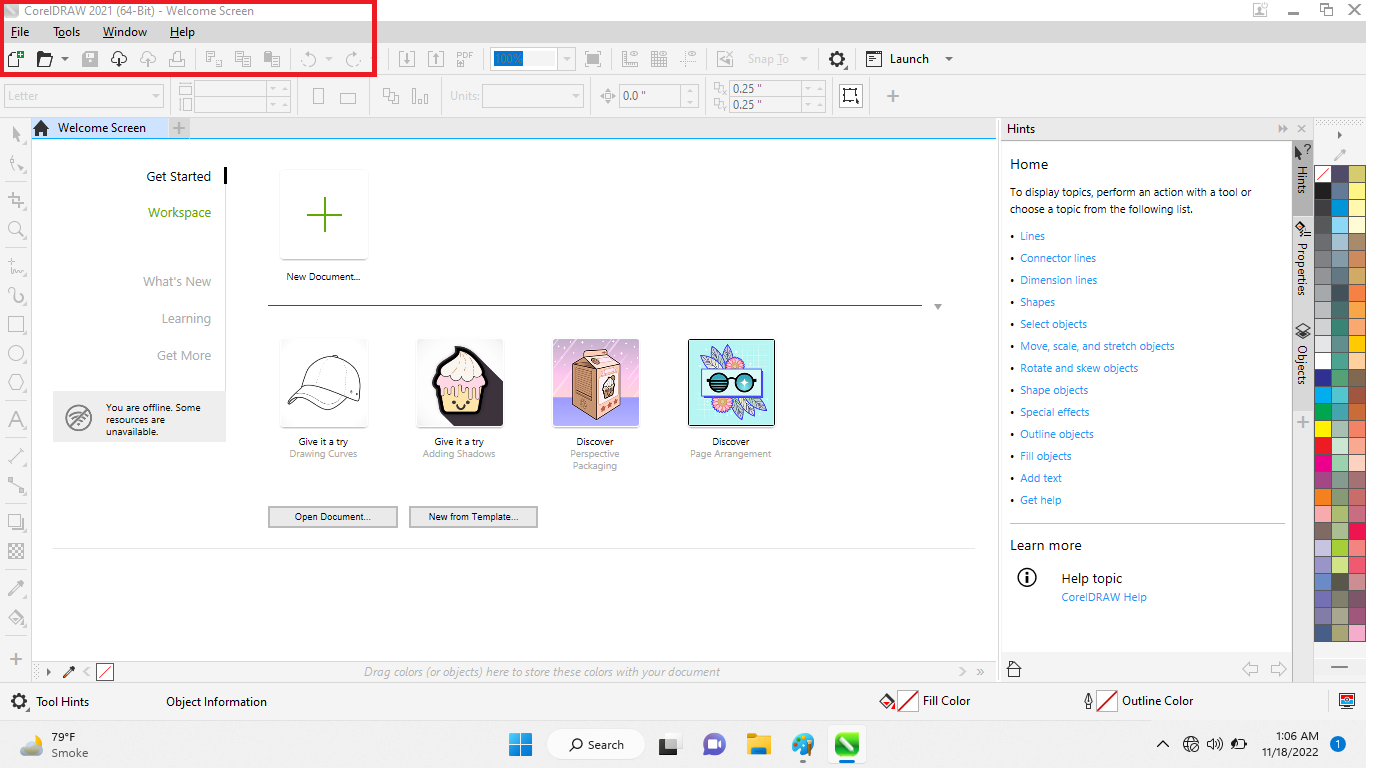Toggle Portrait page orientation

tap(319, 97)
